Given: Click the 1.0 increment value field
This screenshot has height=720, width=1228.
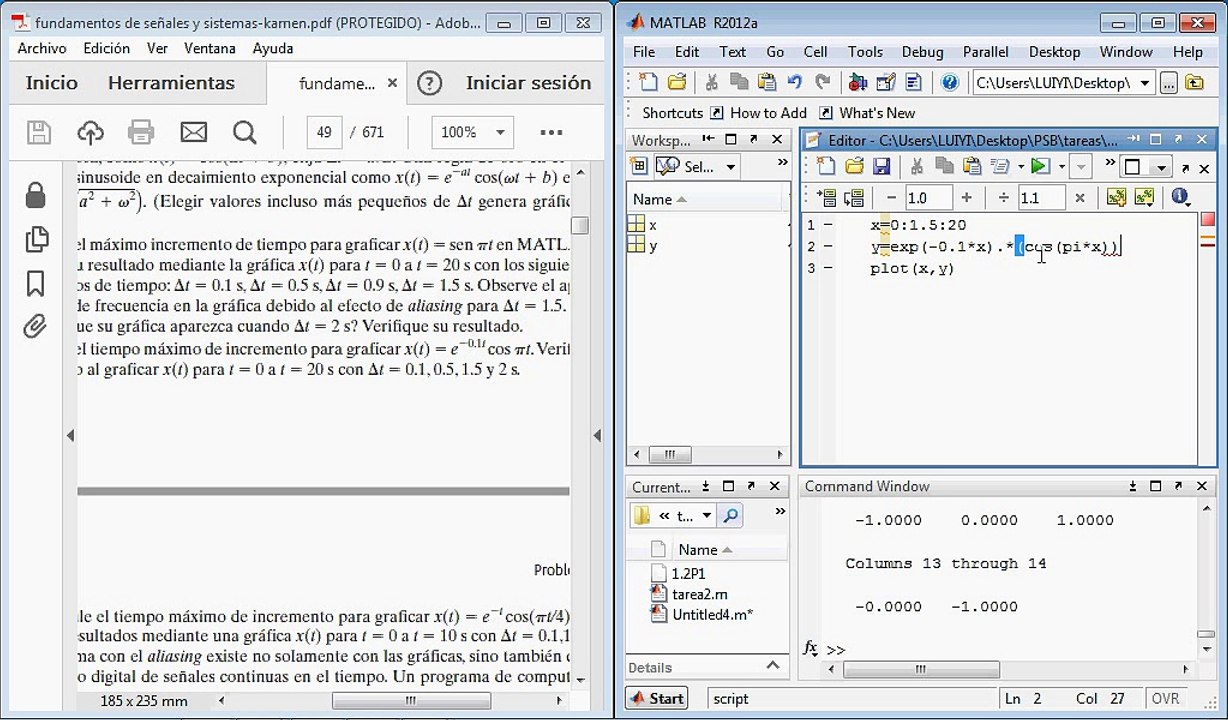Looking at the screenshot, I should (929, 198).
